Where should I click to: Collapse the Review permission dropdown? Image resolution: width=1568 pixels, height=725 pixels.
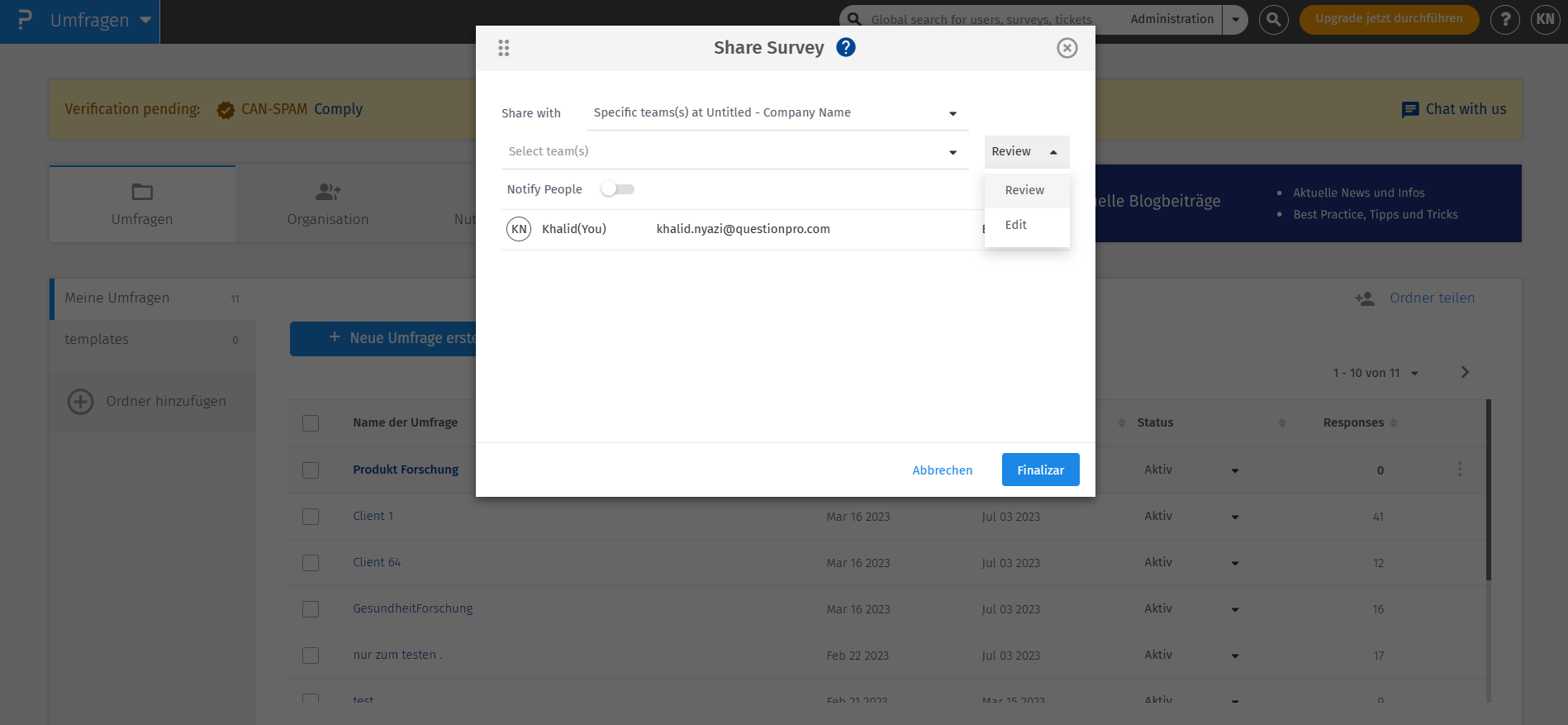point(1027,152)
